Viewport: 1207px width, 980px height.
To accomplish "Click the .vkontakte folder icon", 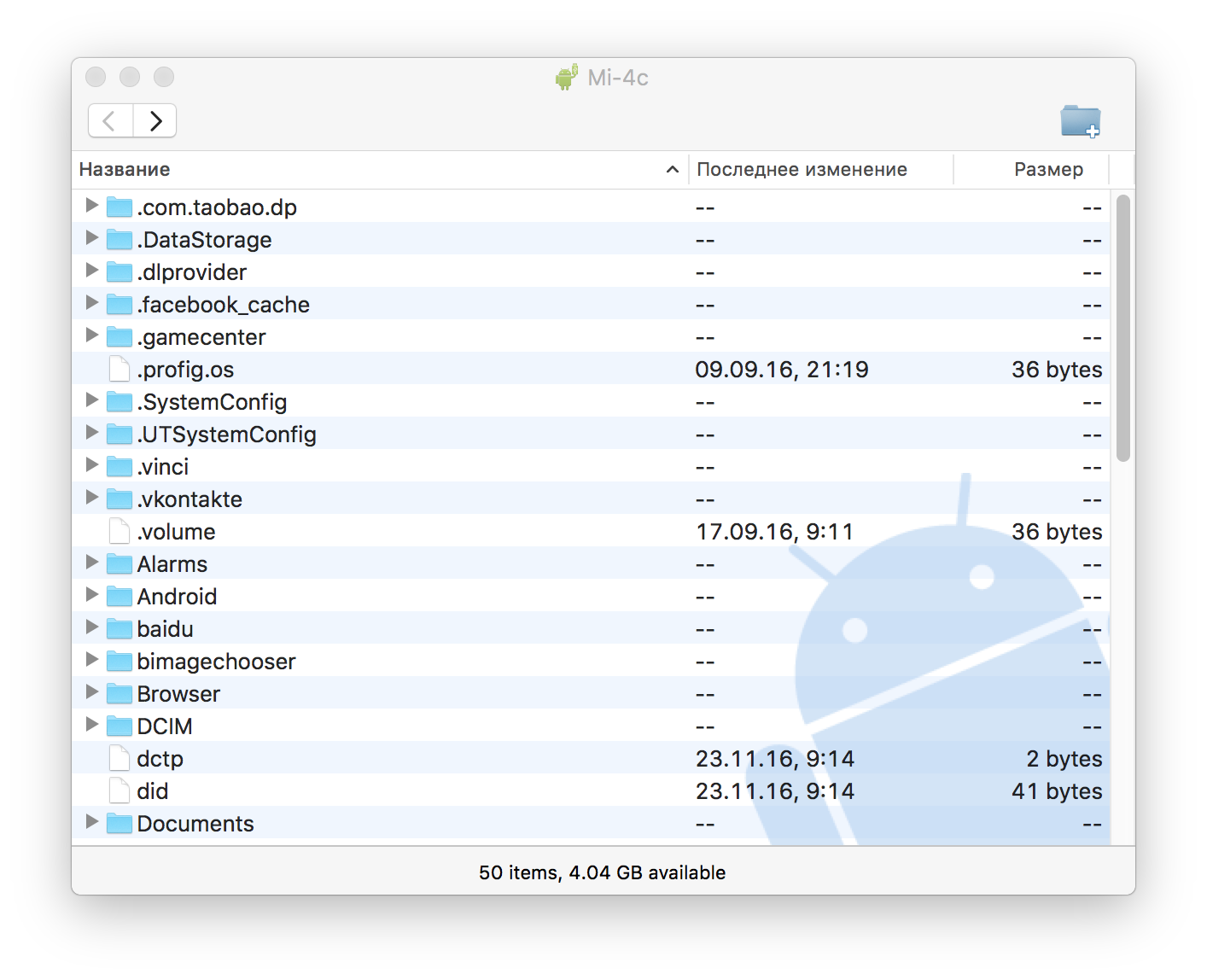I will point(120,499).
